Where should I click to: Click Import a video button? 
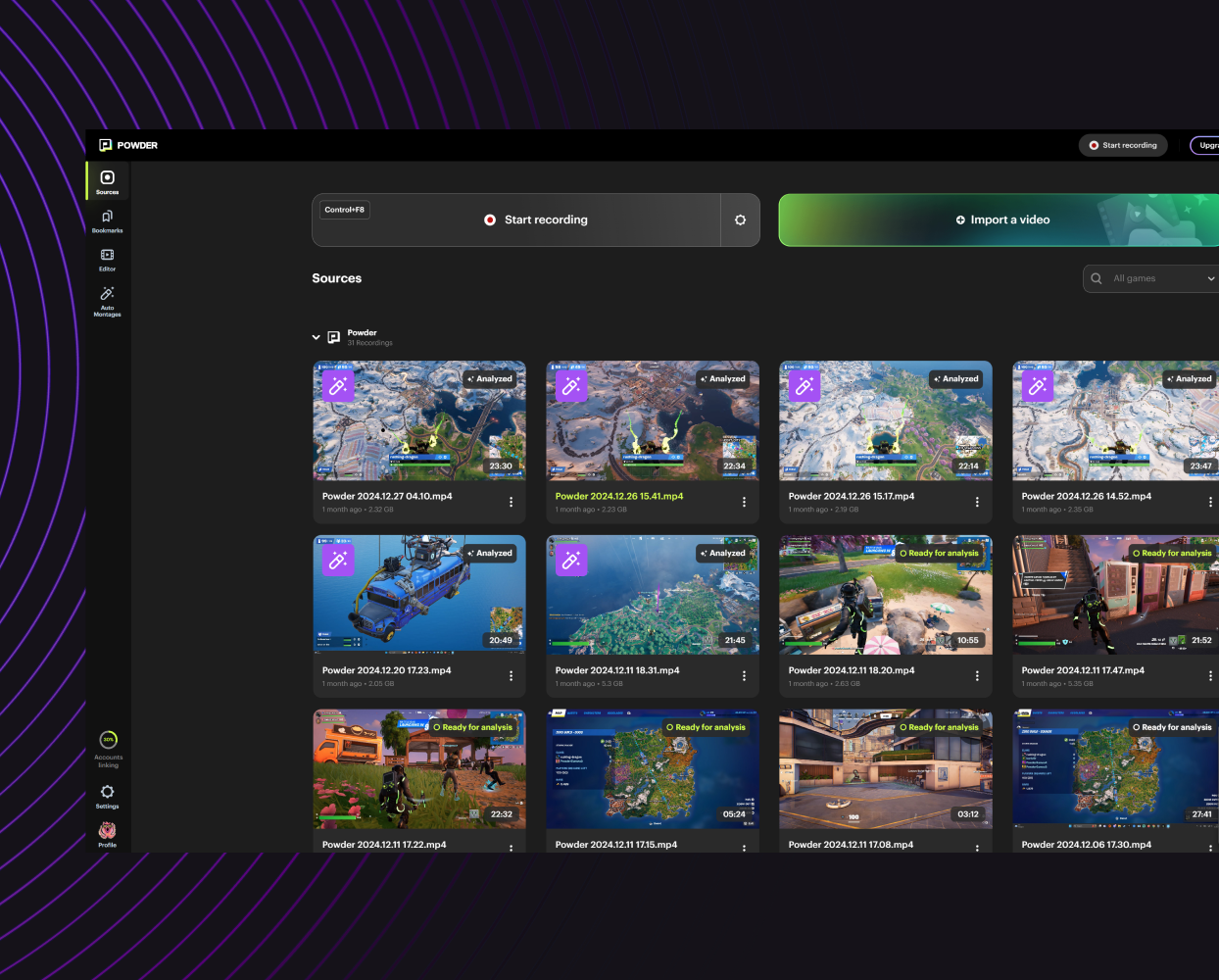pos(999,220)
